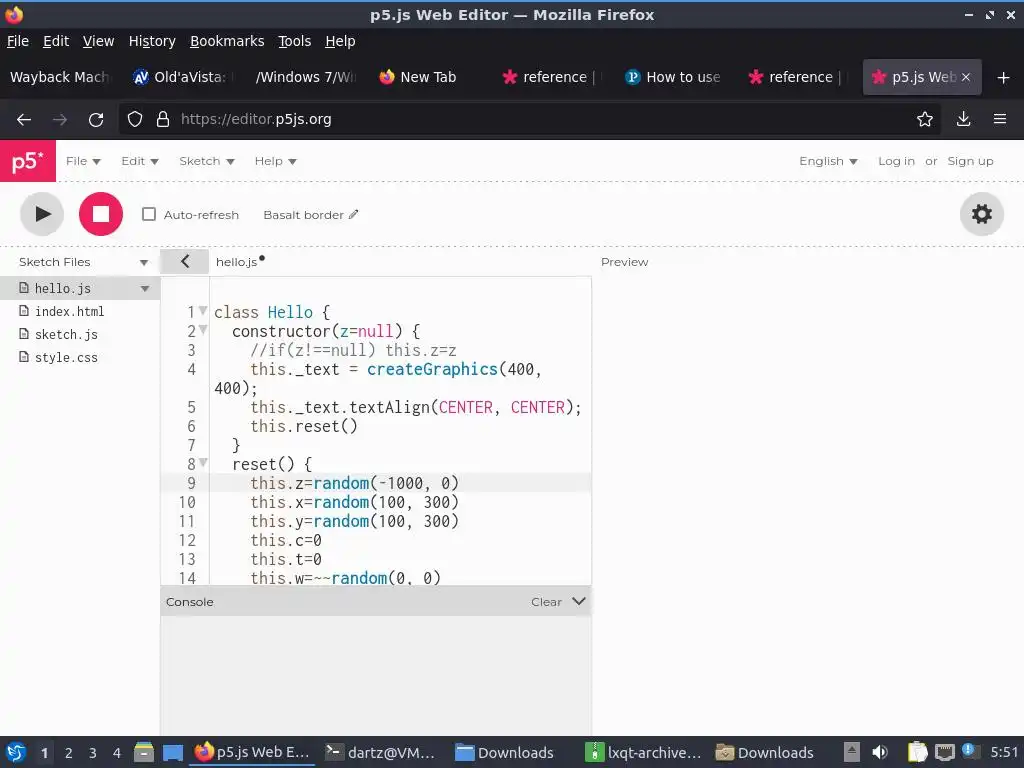Switch to lxqt-archiver taskbar window
Screen dimensions: 1024x768
click(x=643, y=753)
